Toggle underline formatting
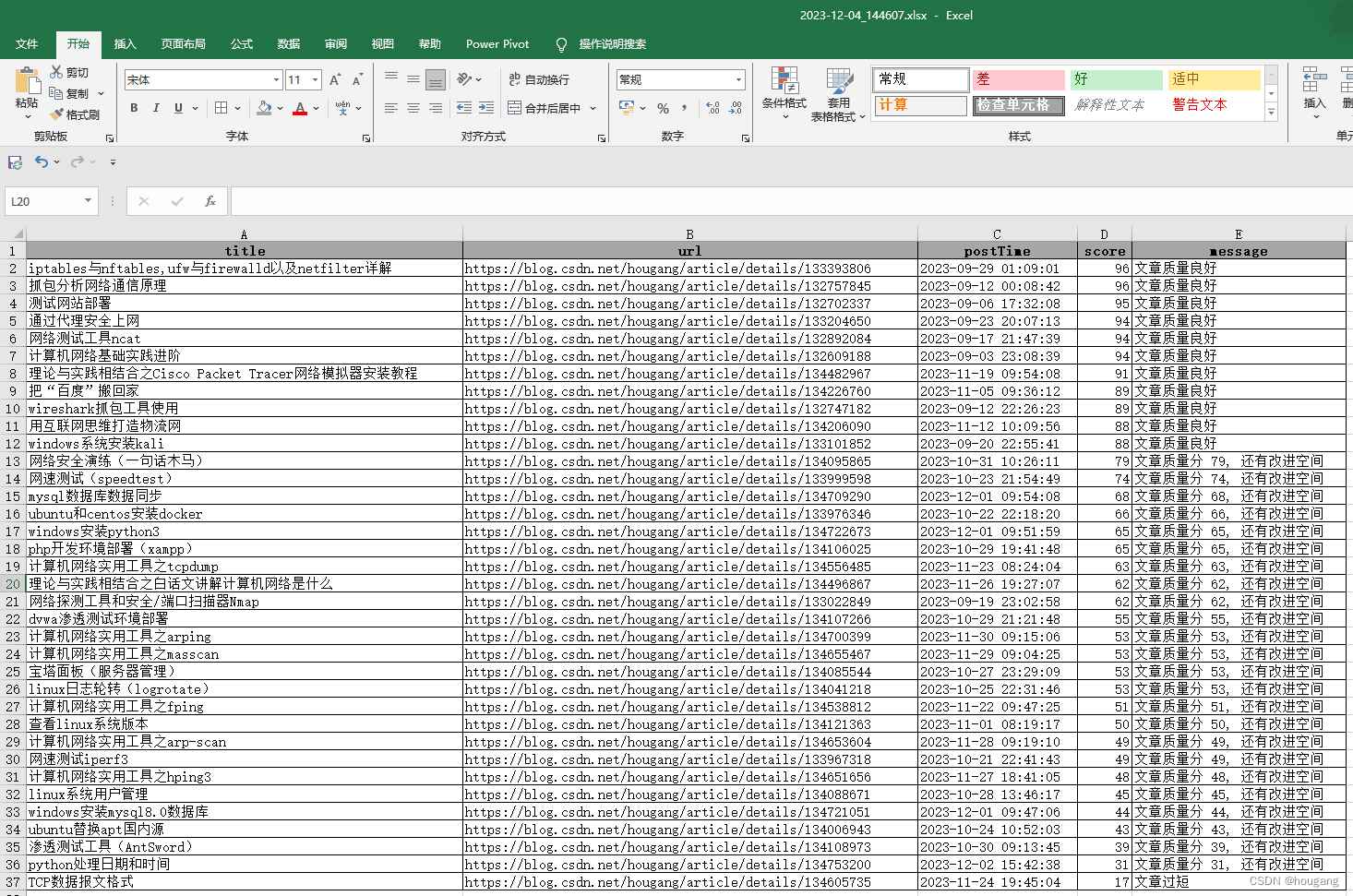This screenshot has height=896, width=1353. [x=178, y=108]
